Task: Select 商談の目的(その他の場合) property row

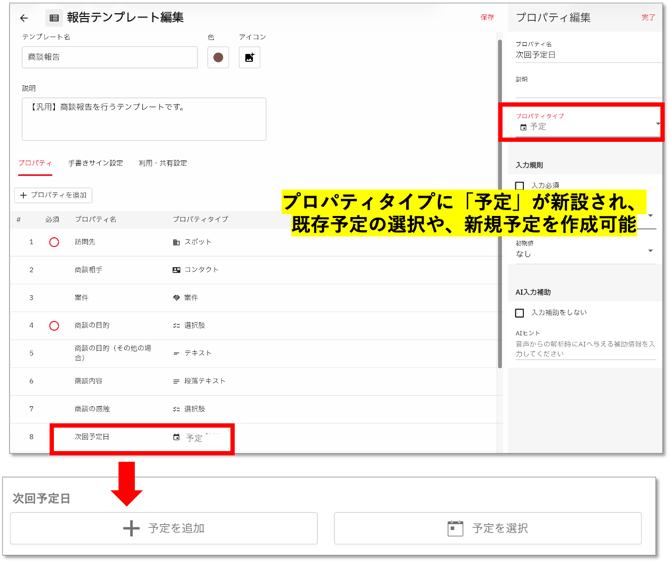Action: click(256, 353)
